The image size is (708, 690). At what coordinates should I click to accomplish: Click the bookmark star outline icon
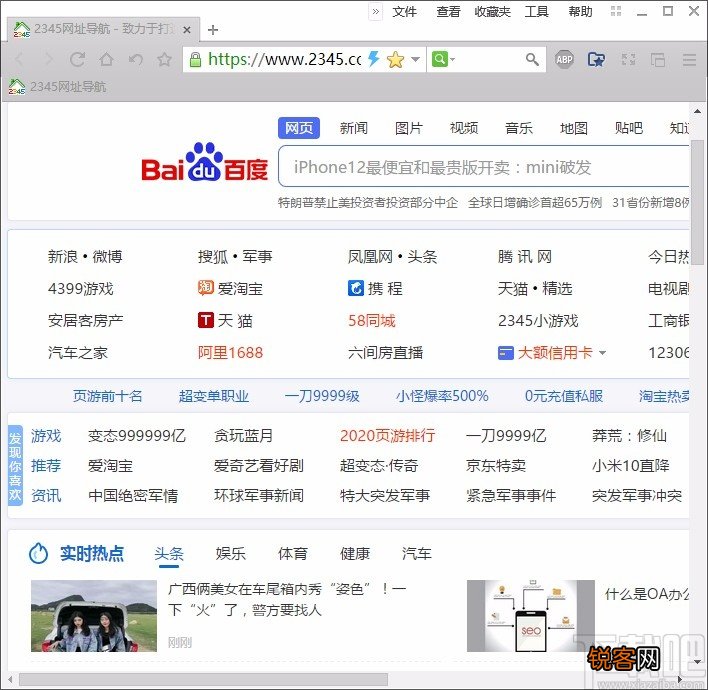(164, 59)
